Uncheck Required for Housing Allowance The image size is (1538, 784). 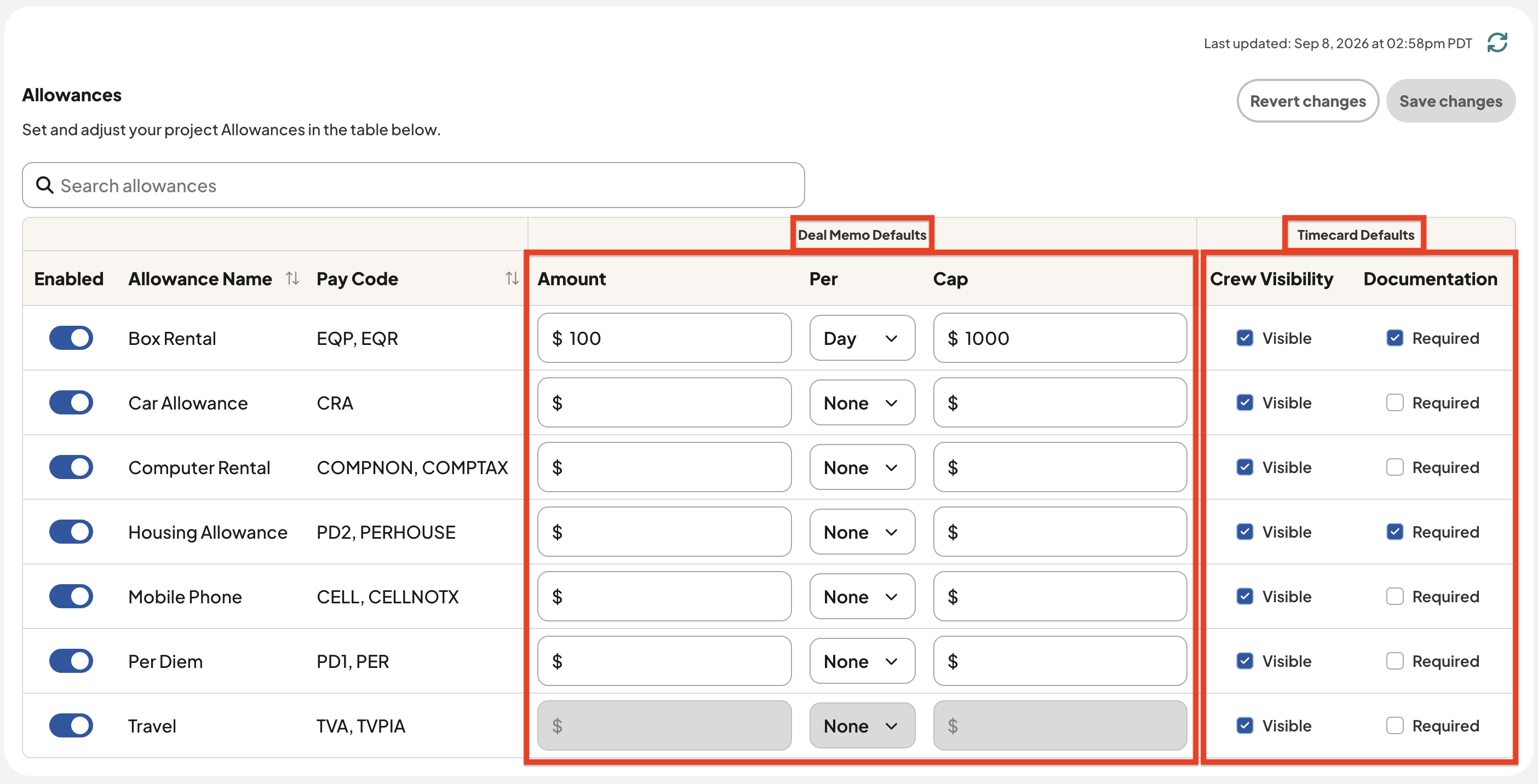1394,532
